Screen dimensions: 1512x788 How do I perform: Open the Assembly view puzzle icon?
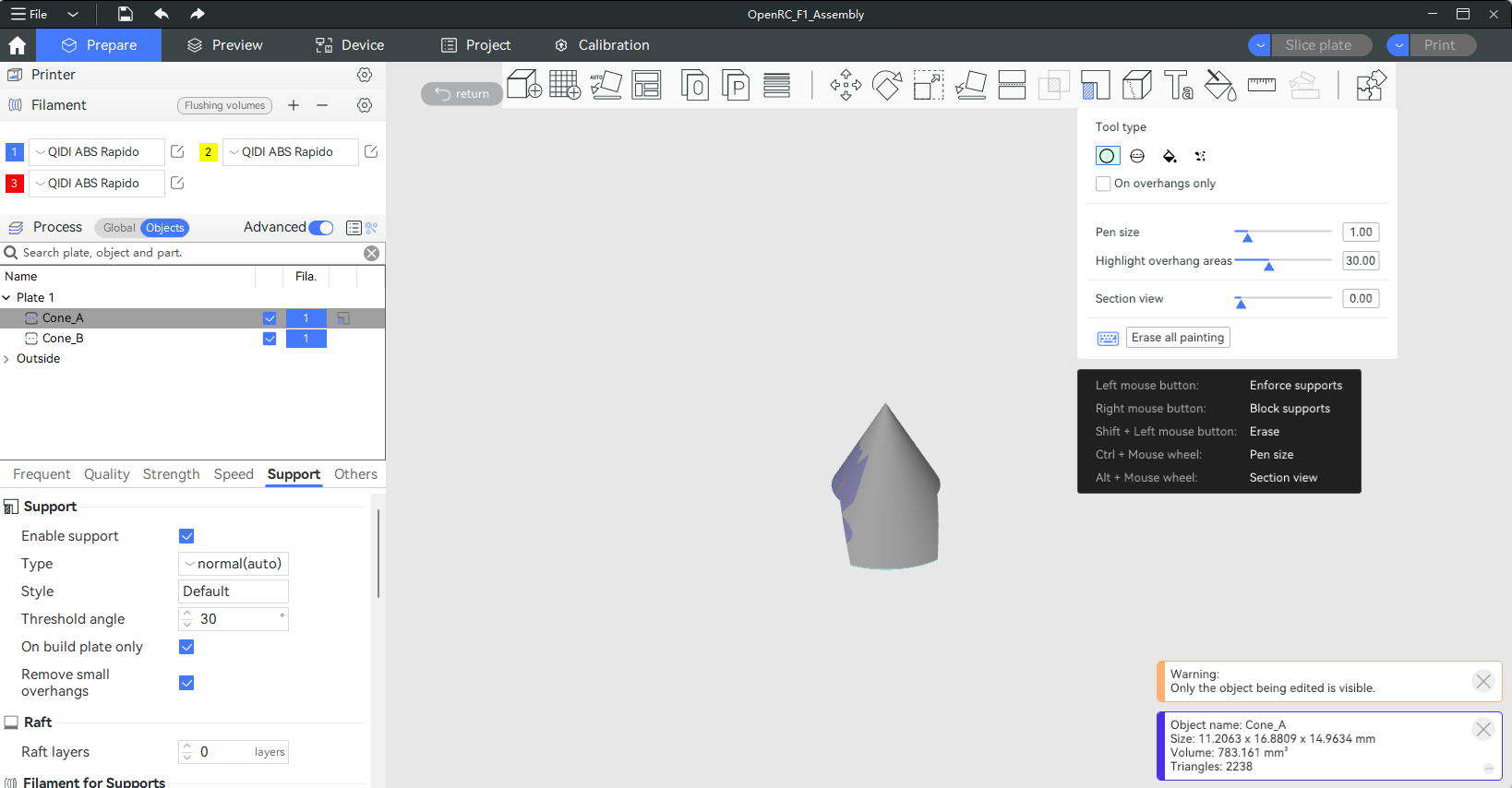tap(1371, 85)
